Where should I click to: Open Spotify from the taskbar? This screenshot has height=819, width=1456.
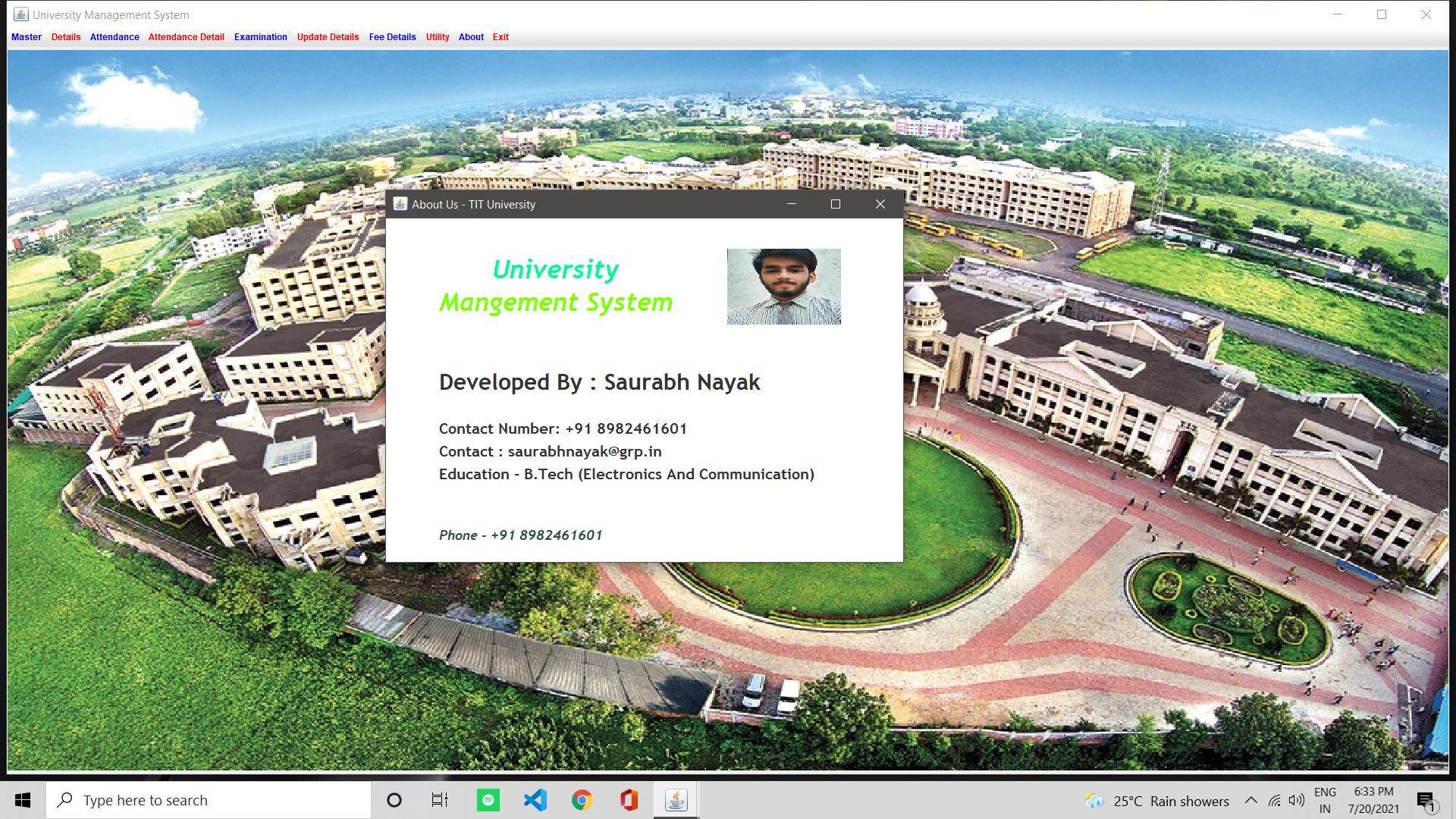click(x=488, y=800)
